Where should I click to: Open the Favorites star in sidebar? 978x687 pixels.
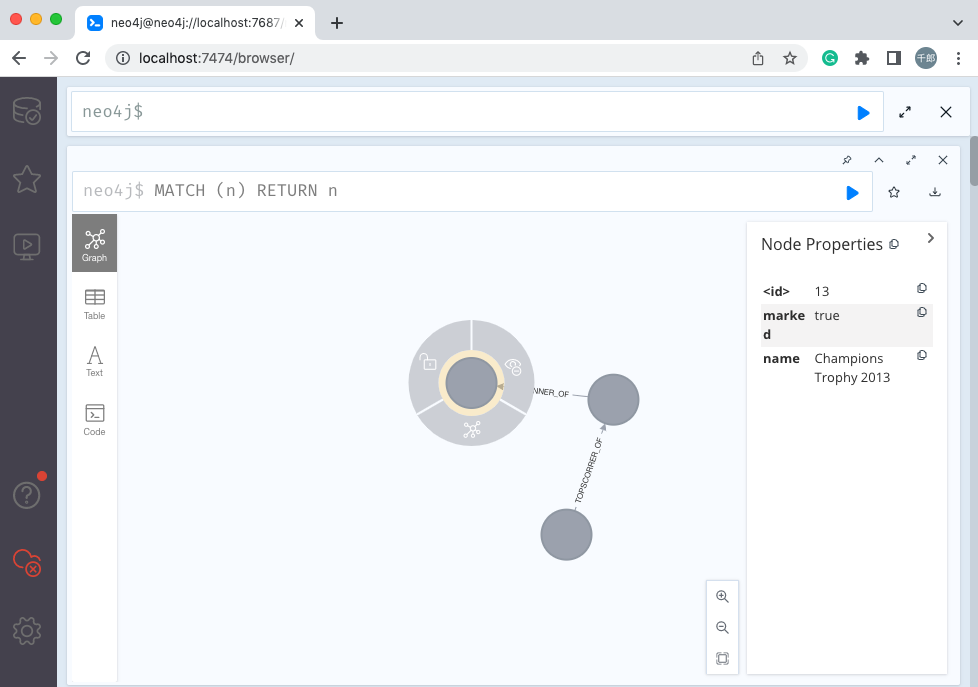(x=27, y=179)
